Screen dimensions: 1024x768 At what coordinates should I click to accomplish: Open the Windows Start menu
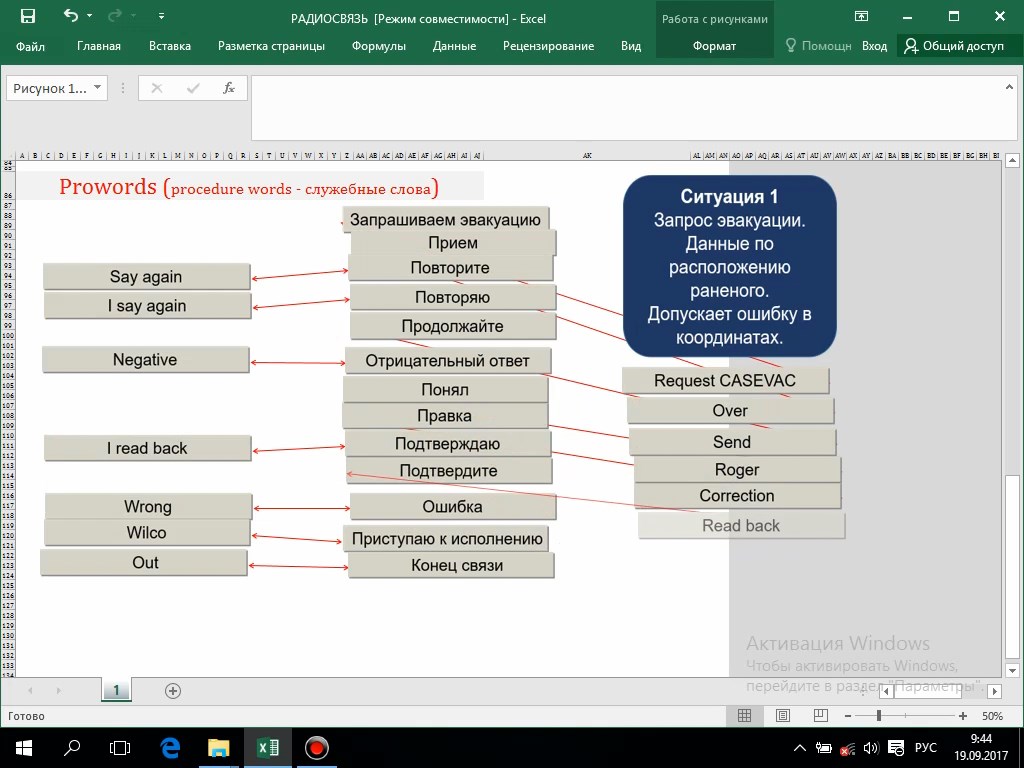[24, 748]
